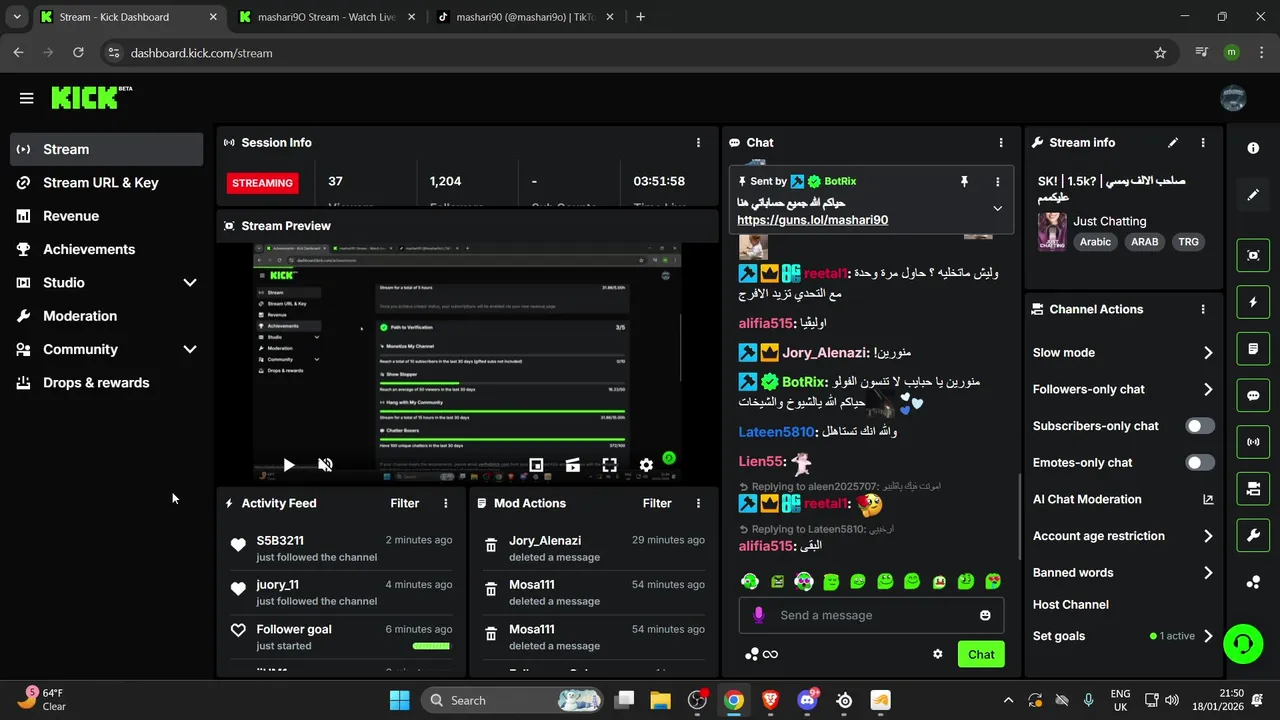Open Account age restriction arrow

pyautogui.click(x=1208, y=537)
